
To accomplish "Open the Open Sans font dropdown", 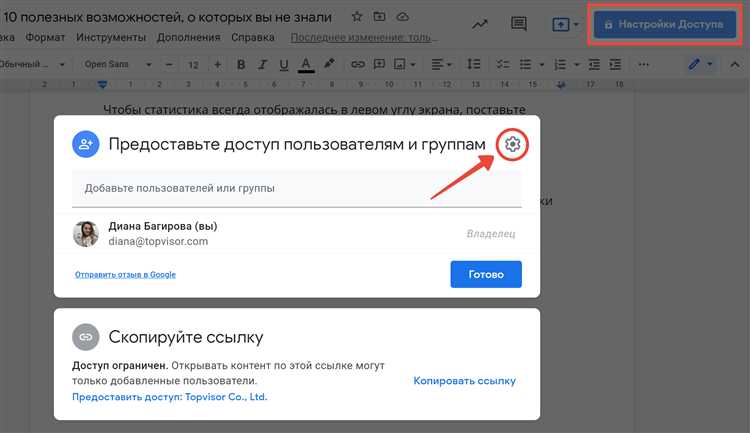I will click(117, 64).
